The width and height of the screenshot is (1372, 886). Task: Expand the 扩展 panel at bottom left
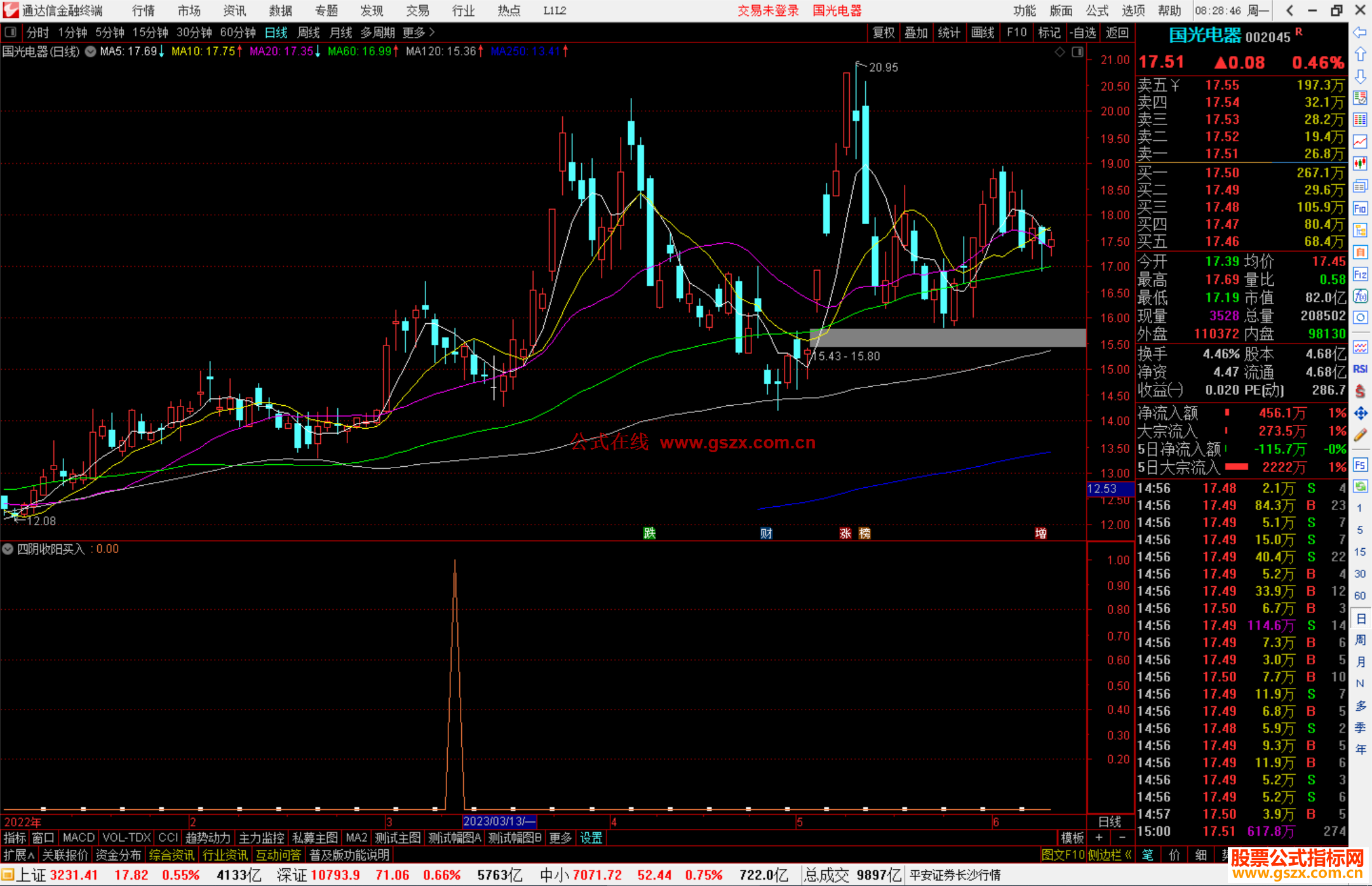[18, 855]
